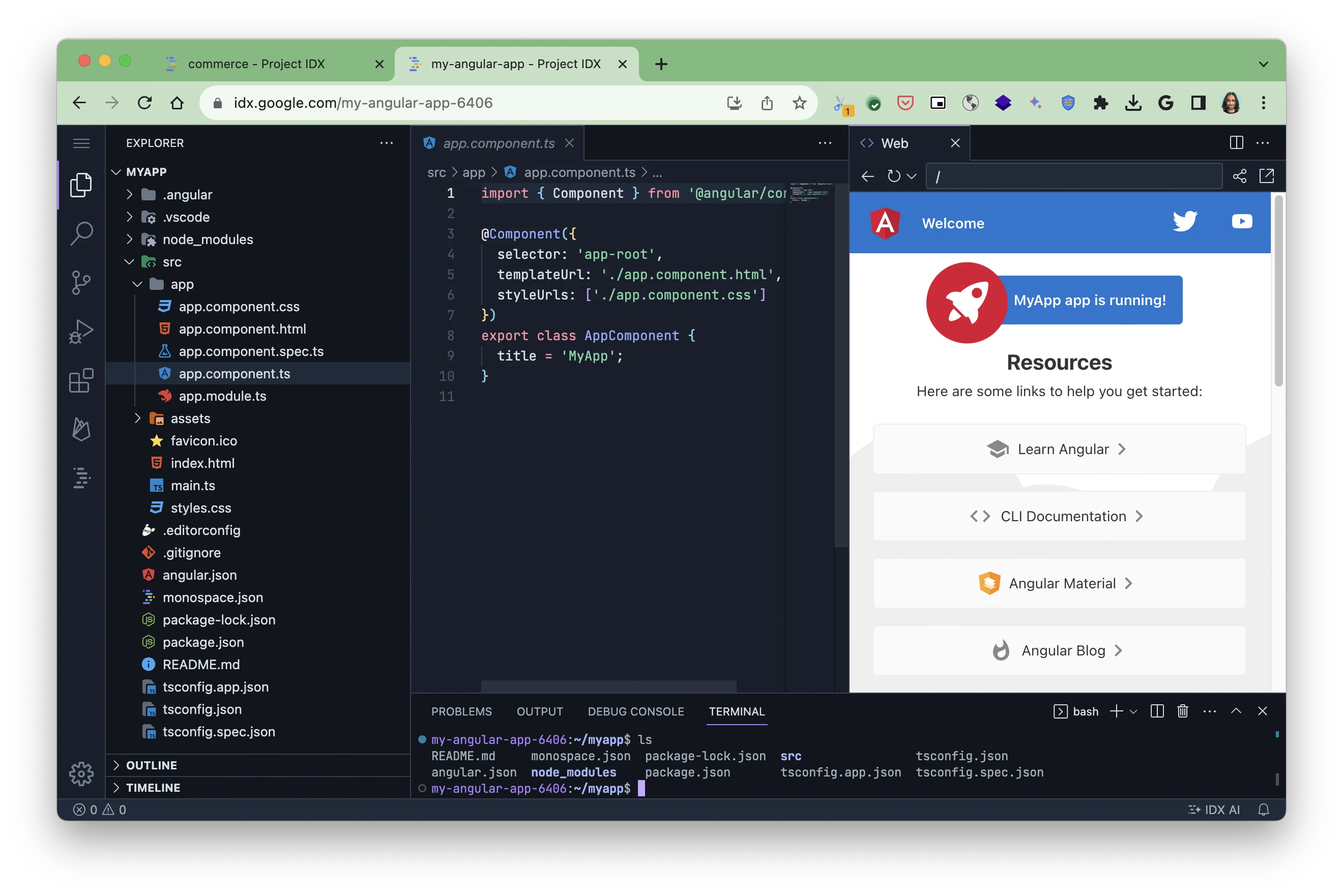Switch to the PROBLEMS tab
The height and width of the screenshot is (896, 1343).
[462, 711]
